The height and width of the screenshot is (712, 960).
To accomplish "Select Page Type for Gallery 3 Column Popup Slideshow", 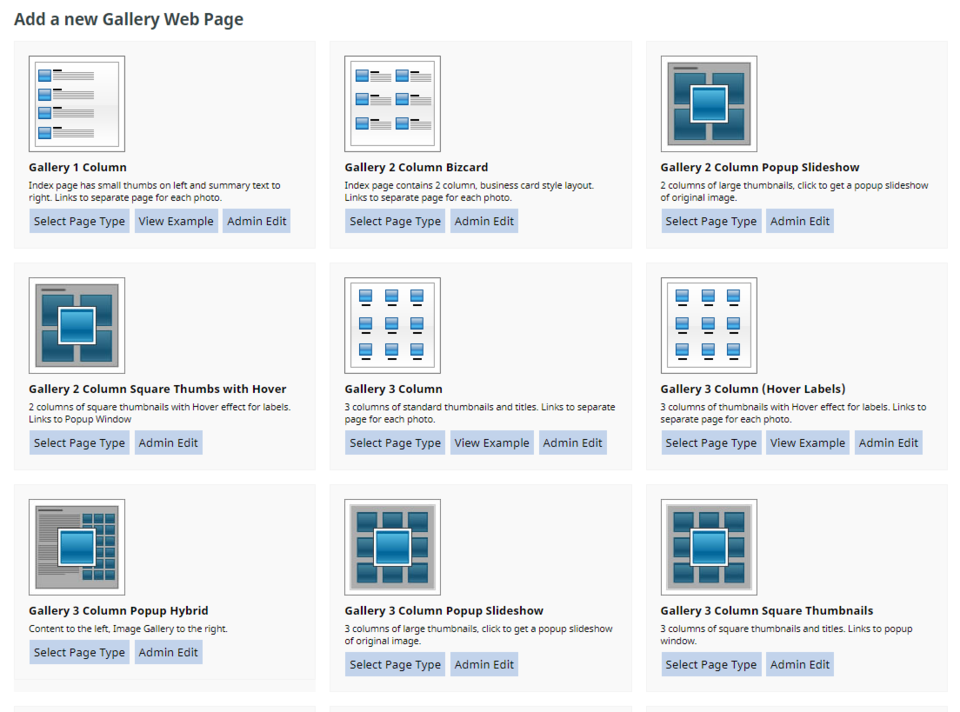I will click(395, 665).
